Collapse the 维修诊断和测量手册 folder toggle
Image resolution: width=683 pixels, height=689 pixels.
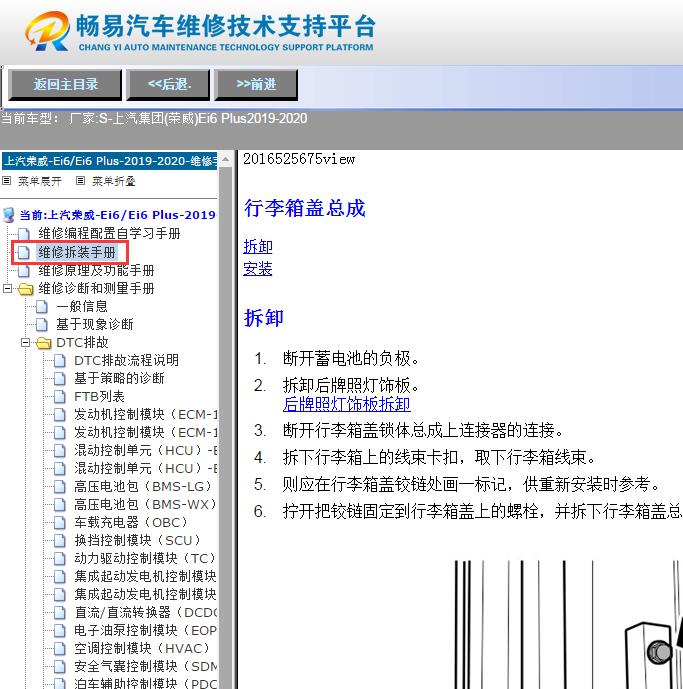pos(7,289)
